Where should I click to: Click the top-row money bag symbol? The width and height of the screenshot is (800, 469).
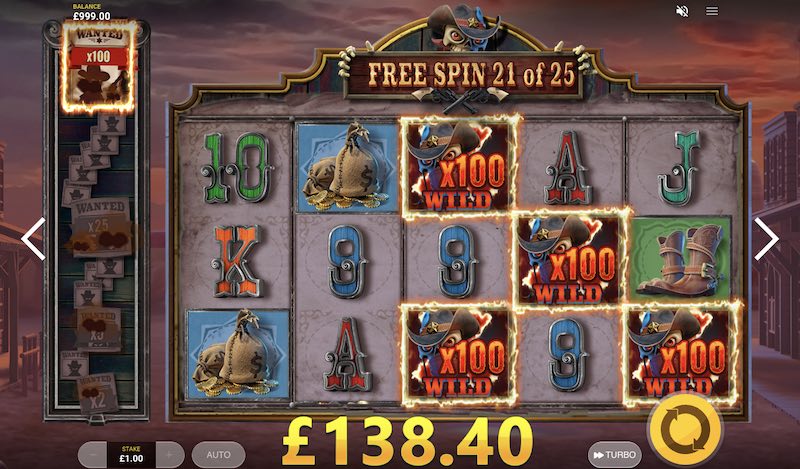(x=347, y=167)
